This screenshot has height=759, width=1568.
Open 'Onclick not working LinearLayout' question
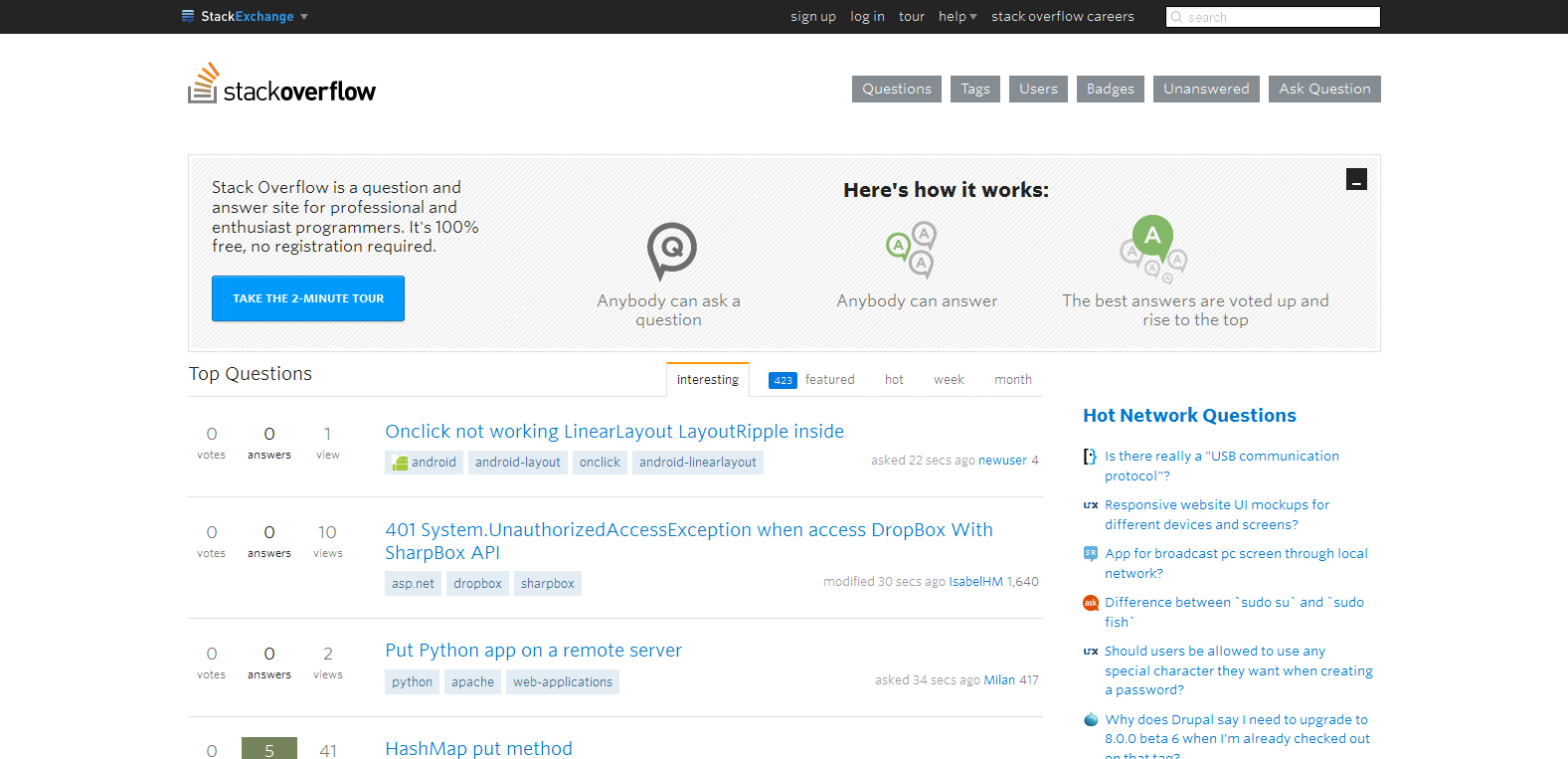[x=614, y=431]
